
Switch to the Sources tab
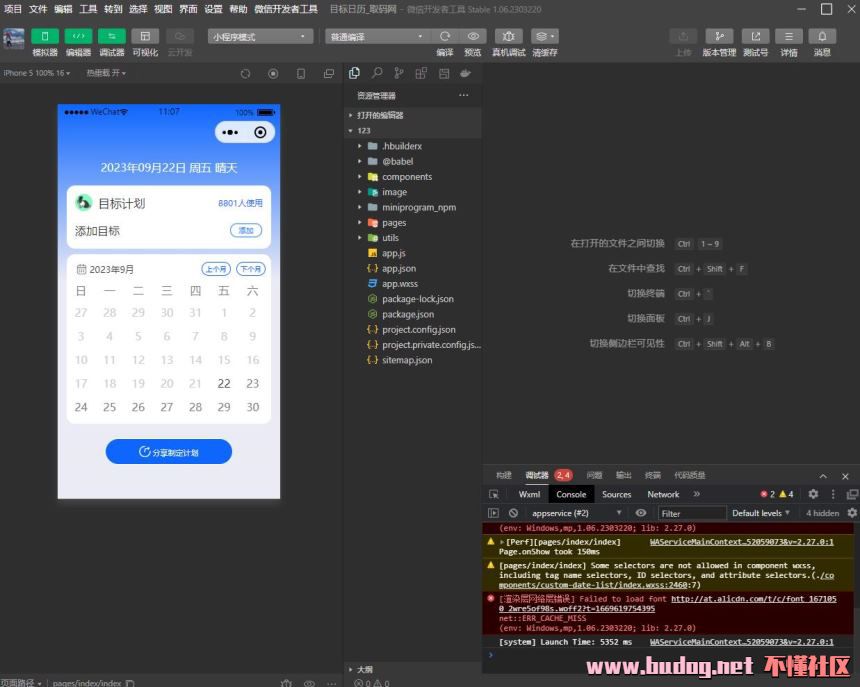pyautogui.click(x=616, y=495)
